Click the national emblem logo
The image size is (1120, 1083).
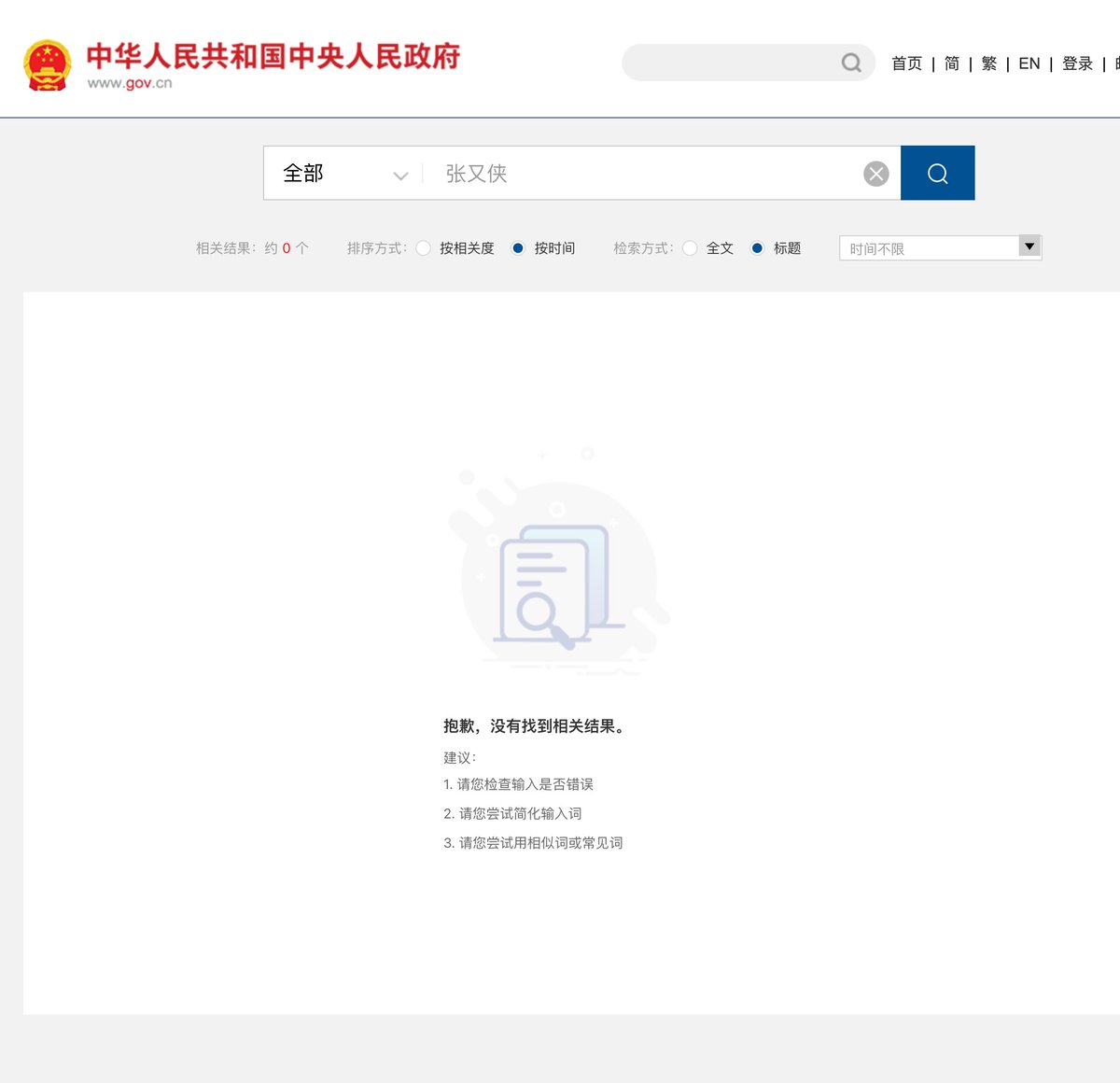(x=49, y=64)
